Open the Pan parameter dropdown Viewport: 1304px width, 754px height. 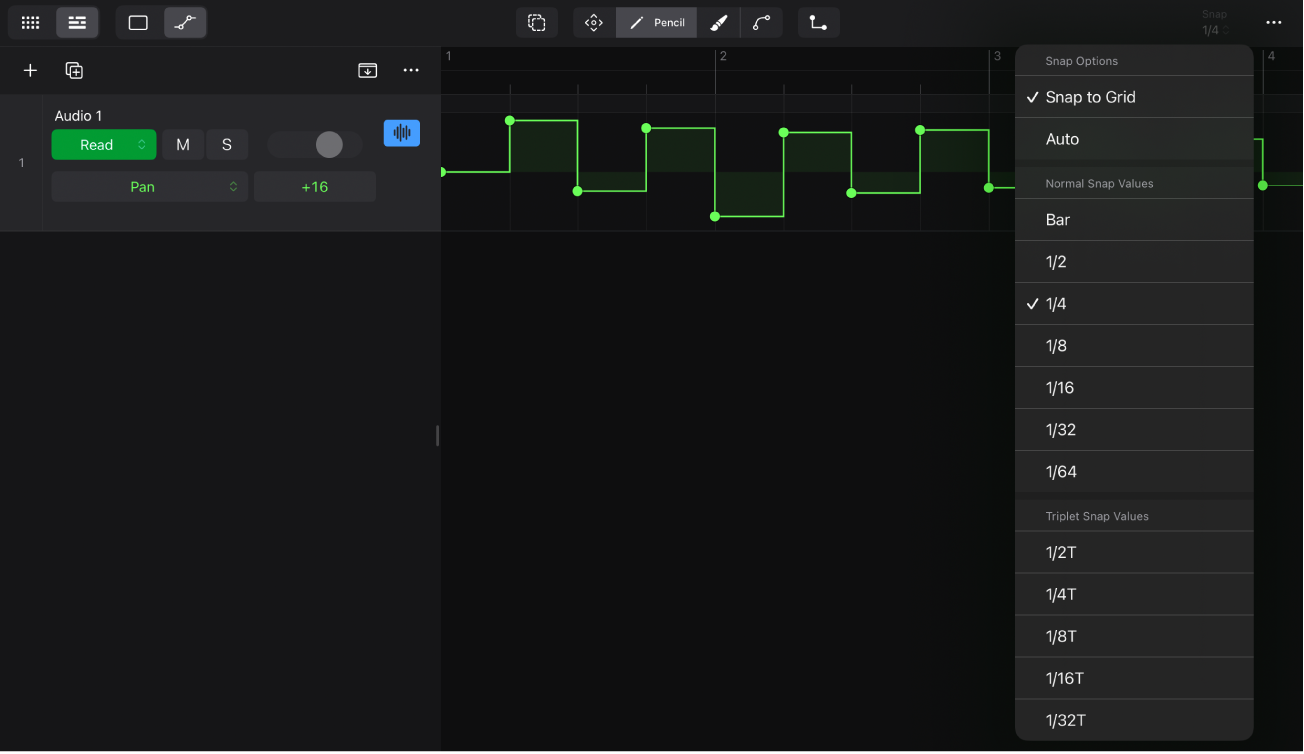(149, 186)
